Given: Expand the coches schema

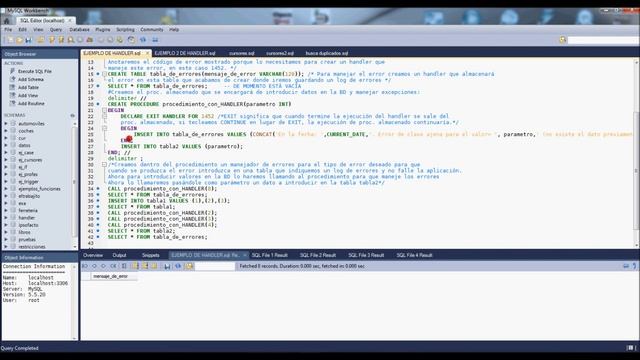Looking at the screenshot, I should [6, 131].
